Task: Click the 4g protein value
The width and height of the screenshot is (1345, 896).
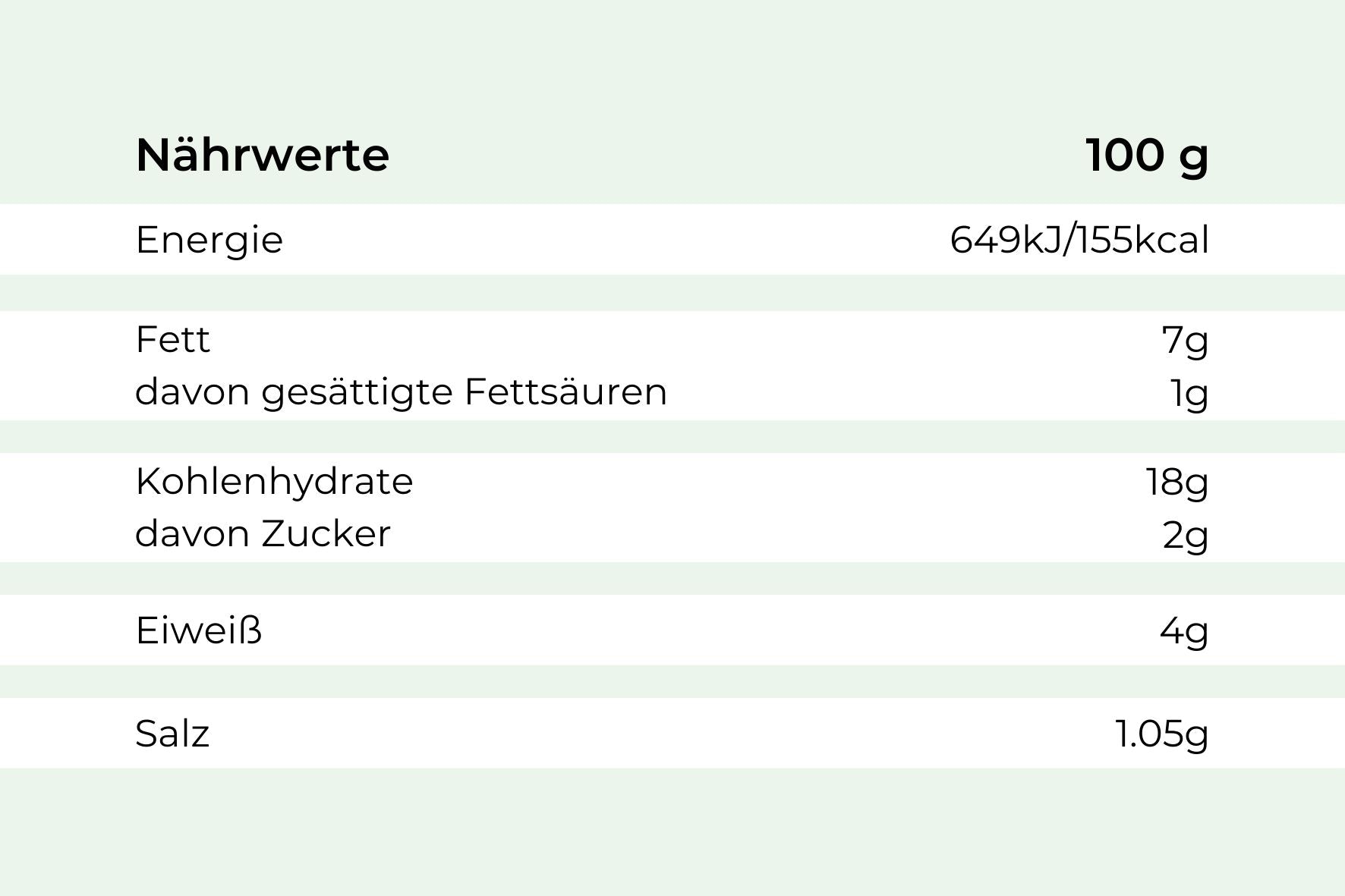Action: pos(1183,630)
